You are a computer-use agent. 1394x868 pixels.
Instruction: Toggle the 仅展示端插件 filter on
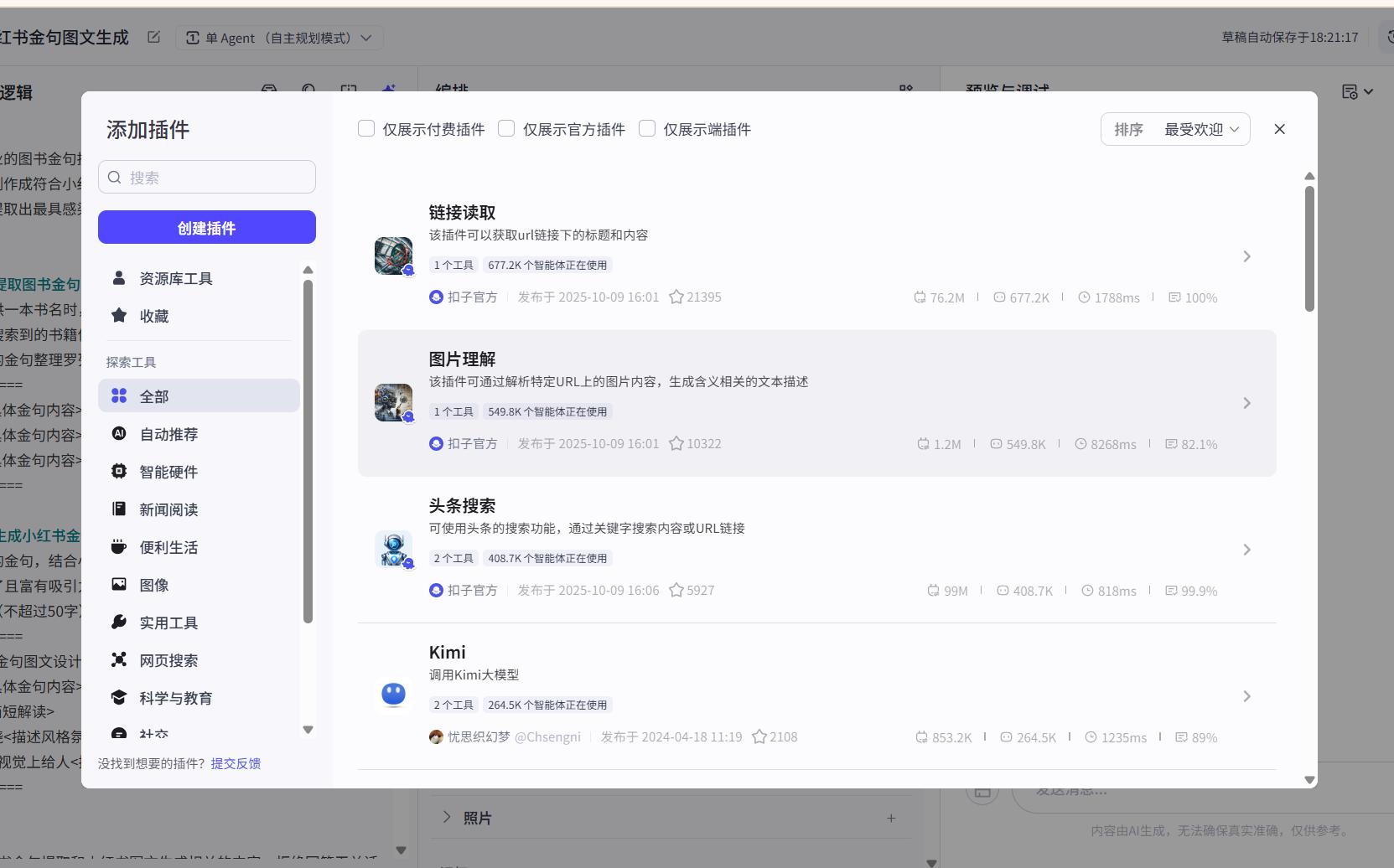[646, 128]
